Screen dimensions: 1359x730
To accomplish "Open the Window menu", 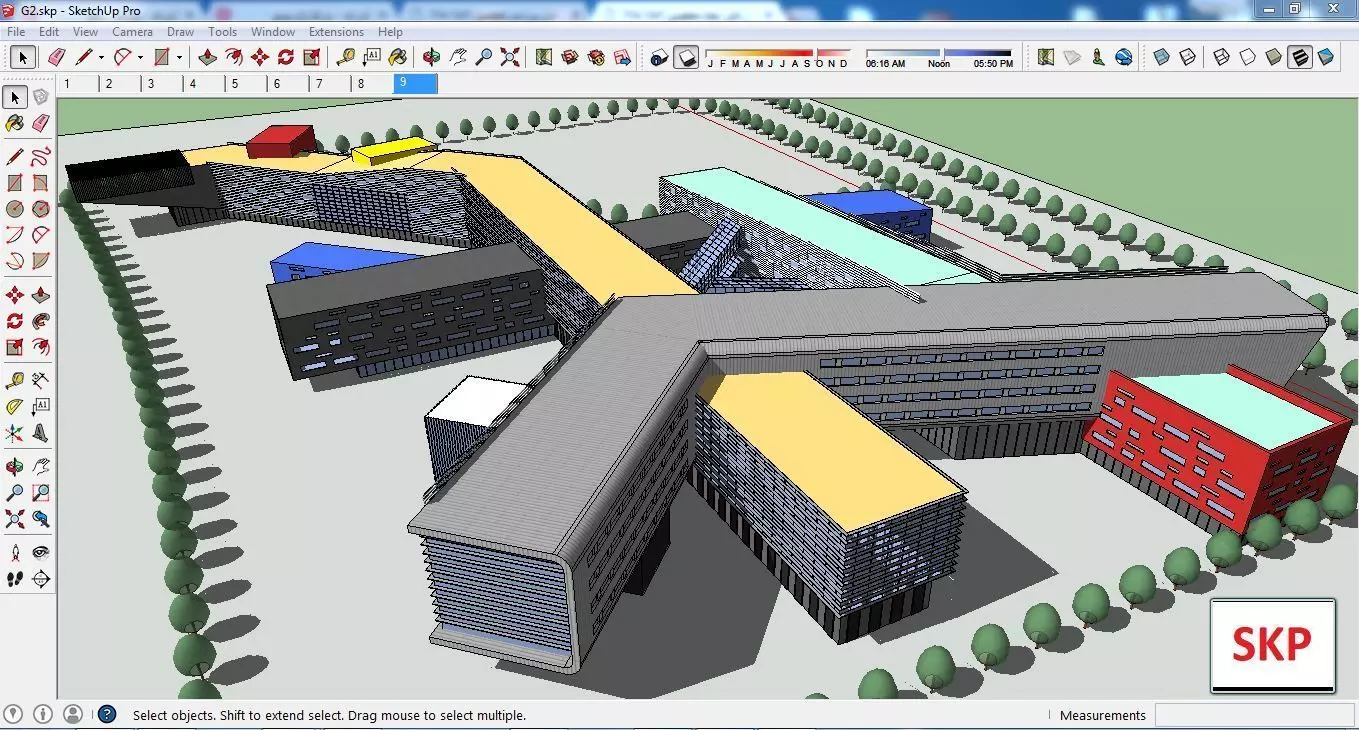I will click(272, 32).
